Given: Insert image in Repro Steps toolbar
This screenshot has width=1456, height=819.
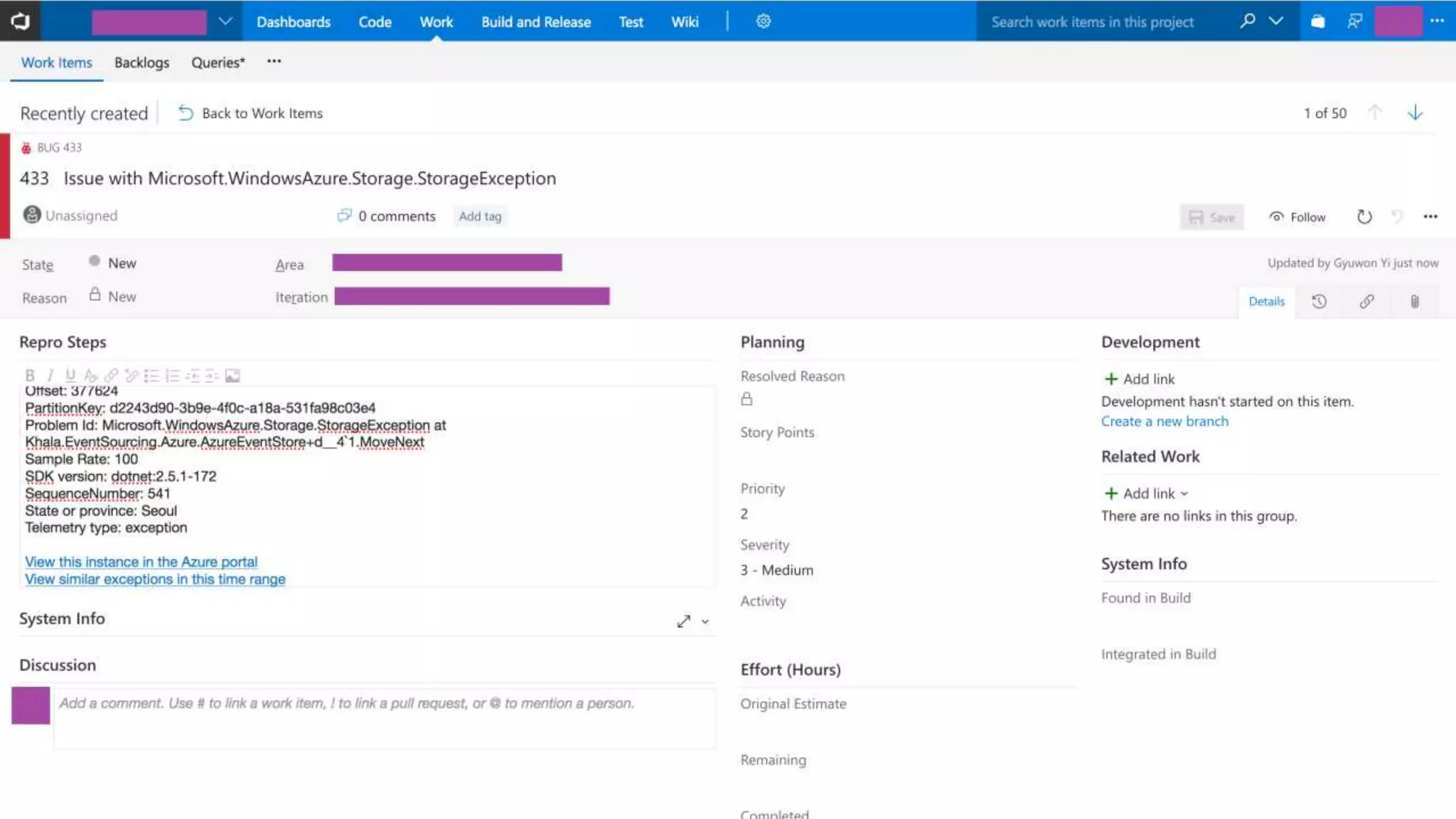Looking at the screenshot, I should 232,375.
